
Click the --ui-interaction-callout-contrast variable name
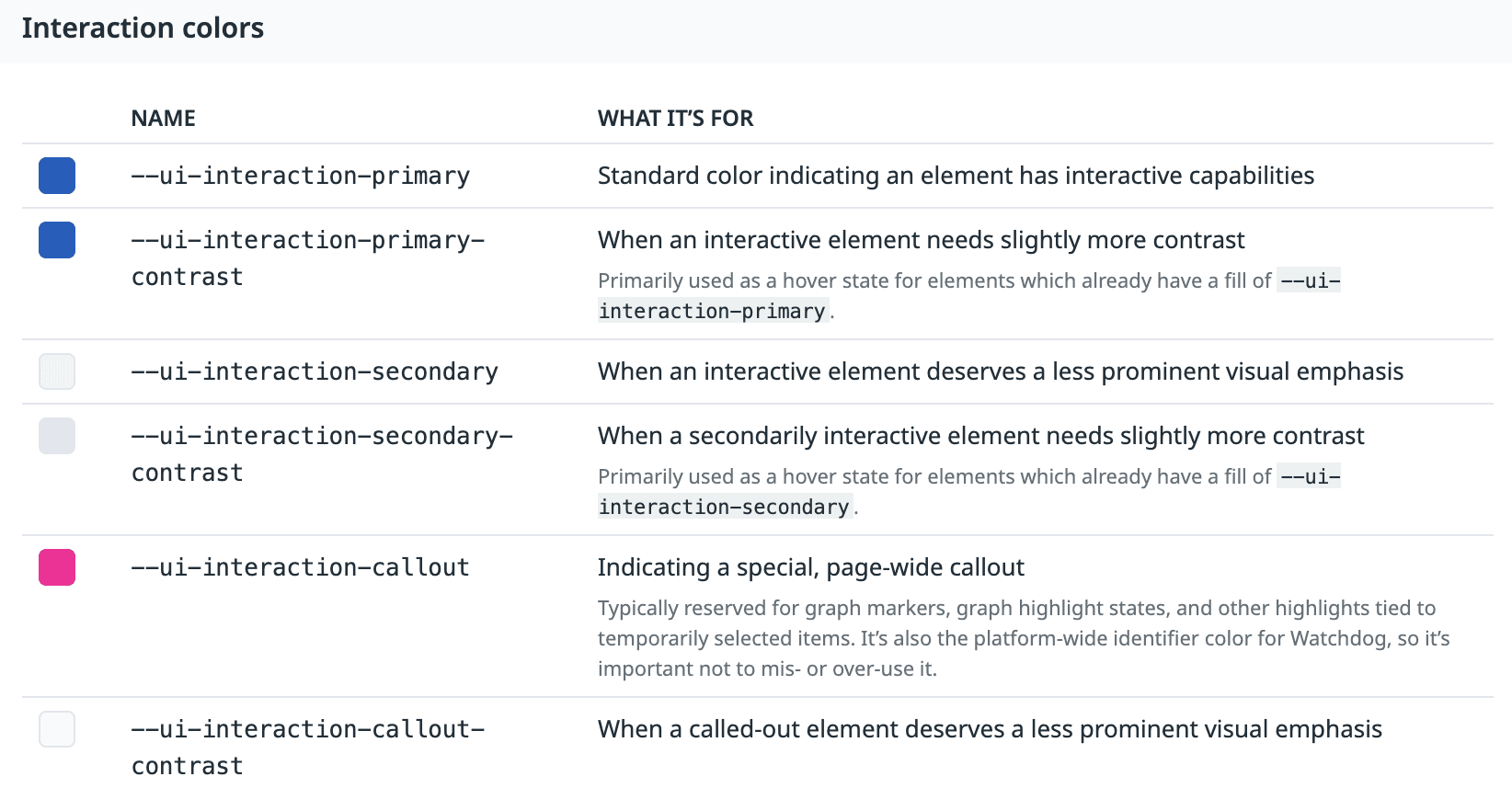coord(307,748)
